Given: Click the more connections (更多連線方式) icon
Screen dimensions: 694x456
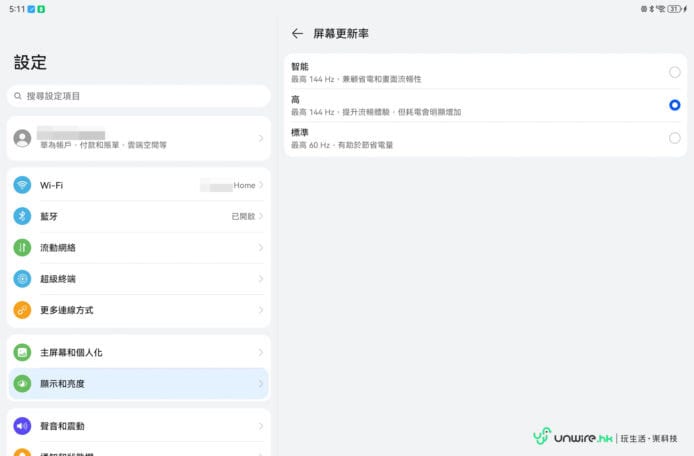Looking at the screenshot, I should point(22,310).
